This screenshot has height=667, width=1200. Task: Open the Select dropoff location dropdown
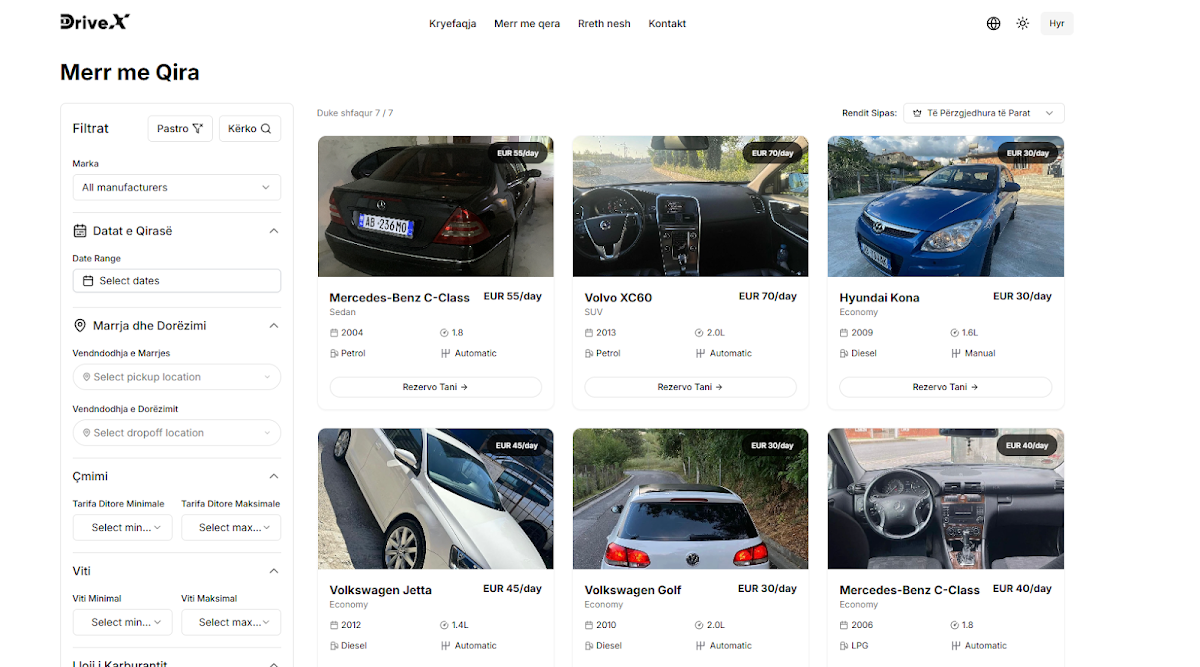pyautogui.click(x=177, y=433)
